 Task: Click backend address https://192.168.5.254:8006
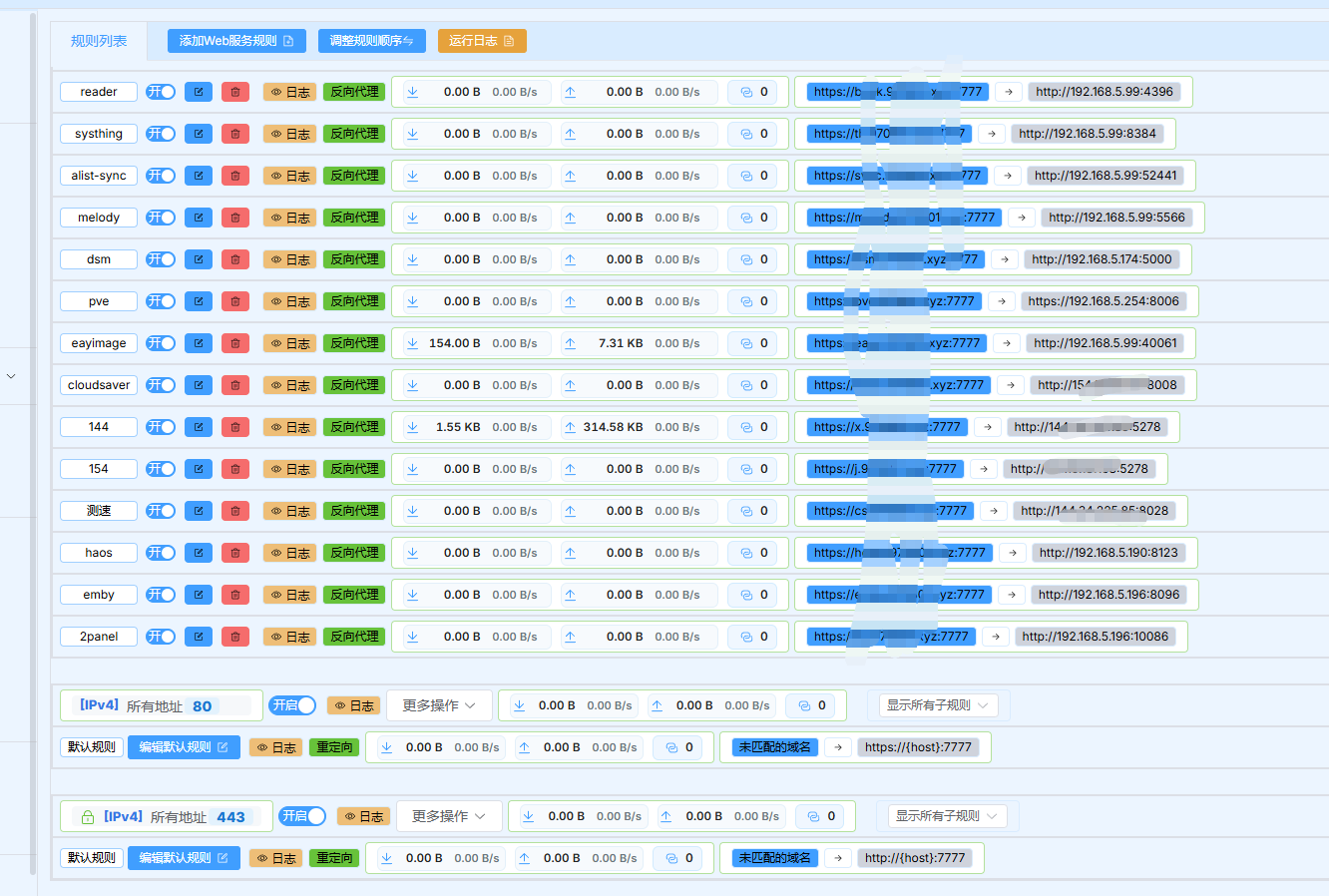tap(1104, 301)
